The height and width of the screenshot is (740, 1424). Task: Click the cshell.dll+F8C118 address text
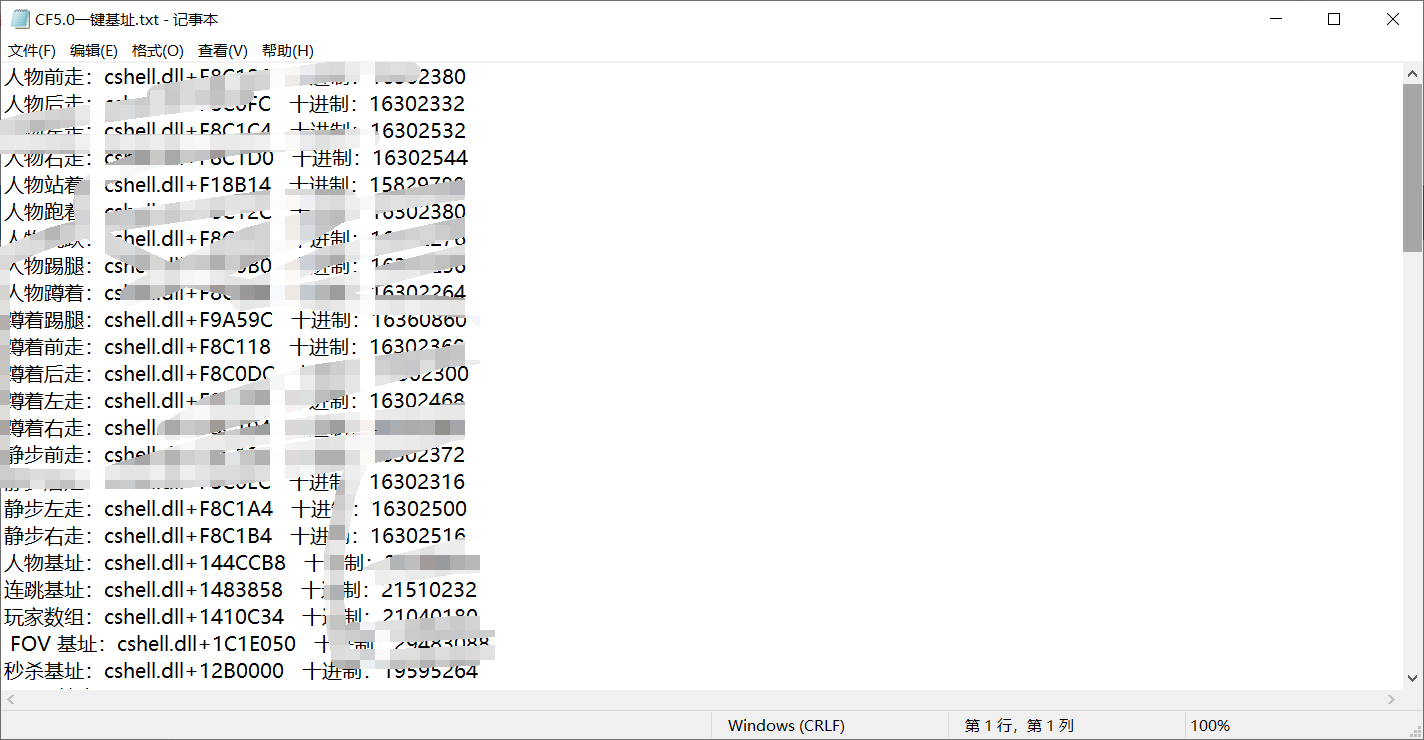[187, 347]
